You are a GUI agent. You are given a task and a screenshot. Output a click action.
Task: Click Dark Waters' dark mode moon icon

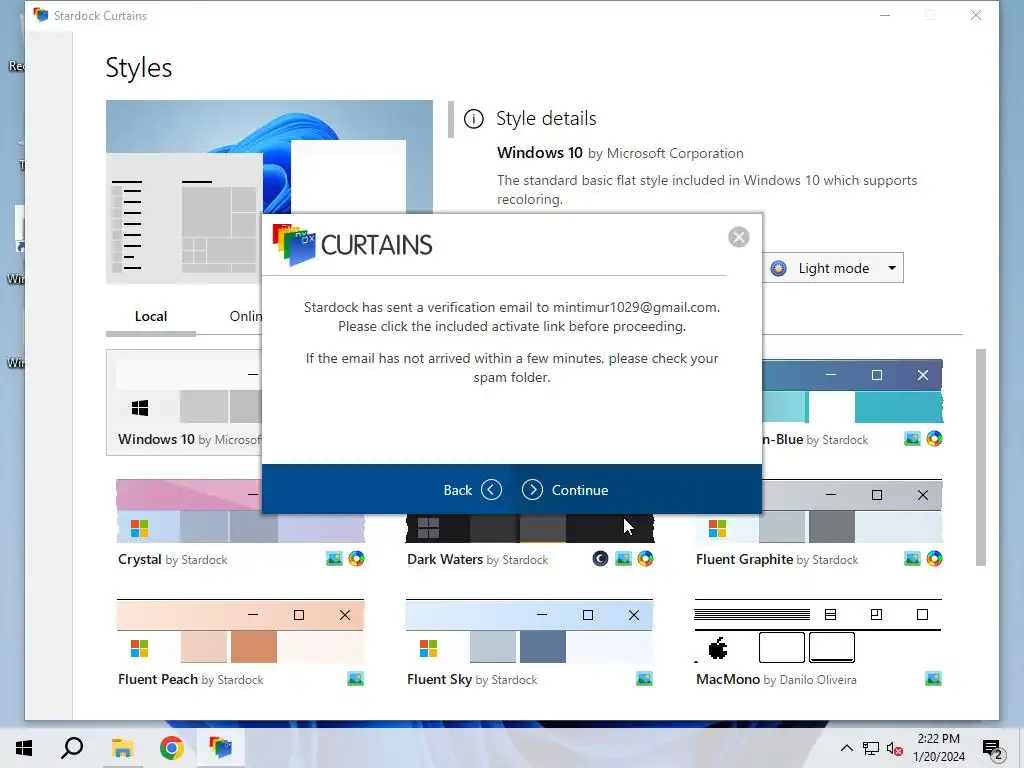[600, 558]
